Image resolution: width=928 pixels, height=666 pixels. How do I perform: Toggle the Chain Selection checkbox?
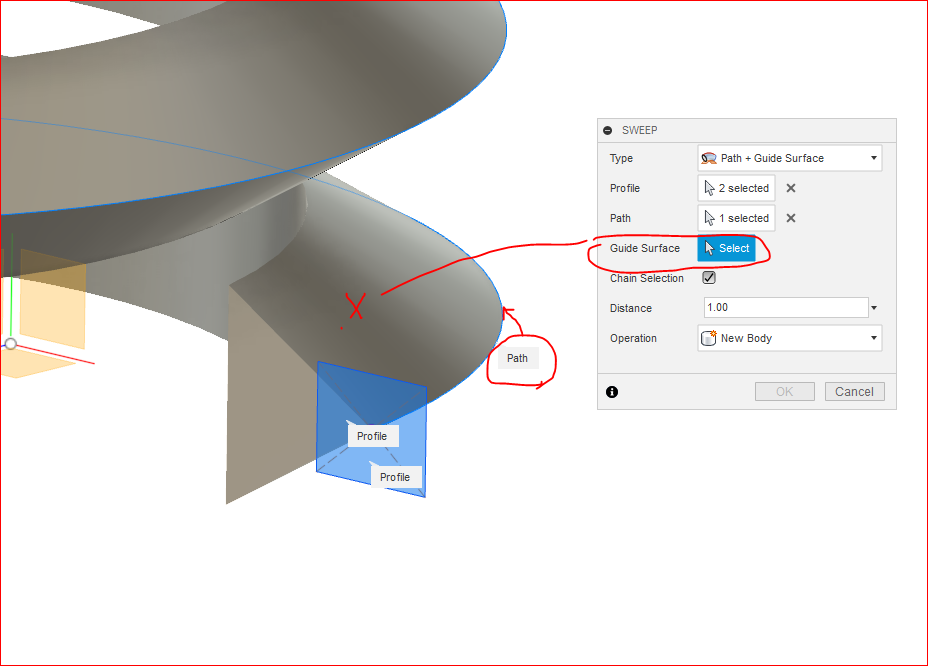[x=709, y=278]
